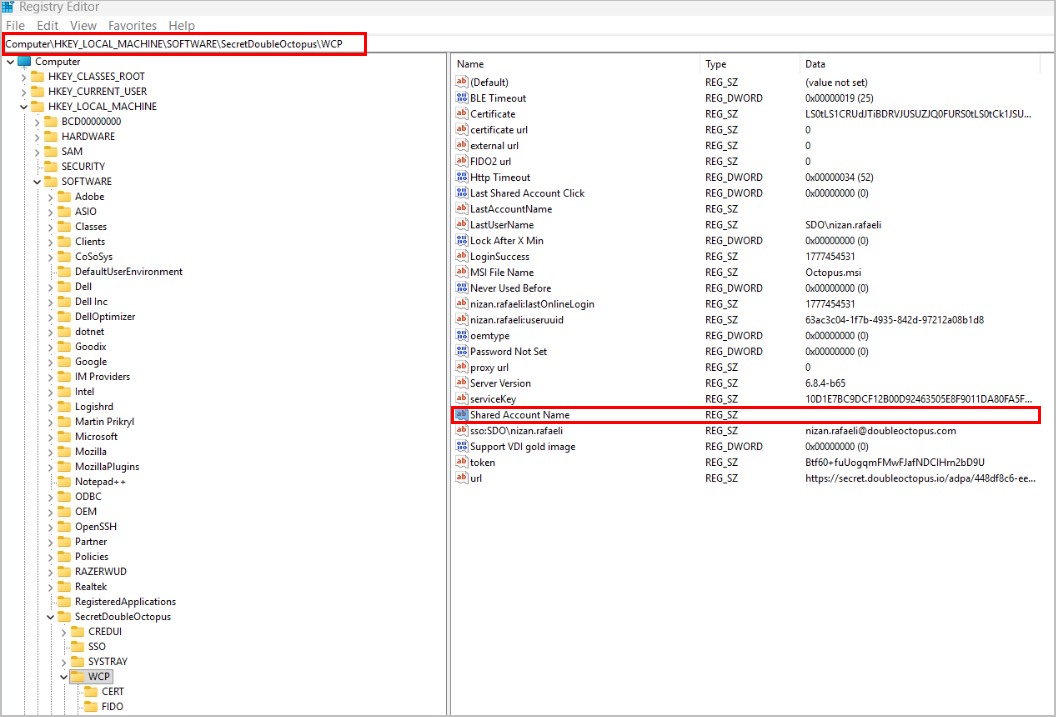Collapse the SOFTWARE key
The image size is (1056, 717).
point(38,182)
